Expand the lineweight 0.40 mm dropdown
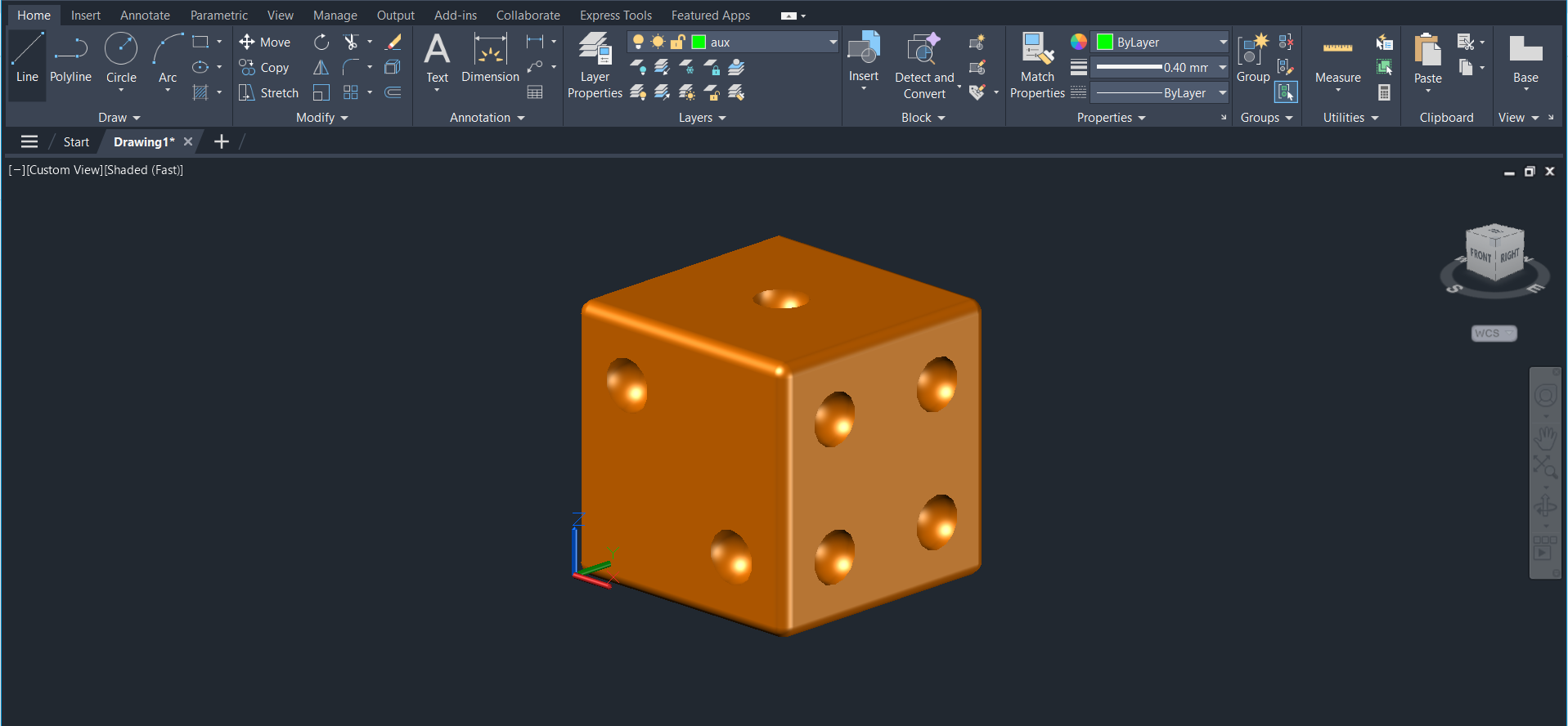This screenshot has height=726, width=1568. coord(1223,67)
